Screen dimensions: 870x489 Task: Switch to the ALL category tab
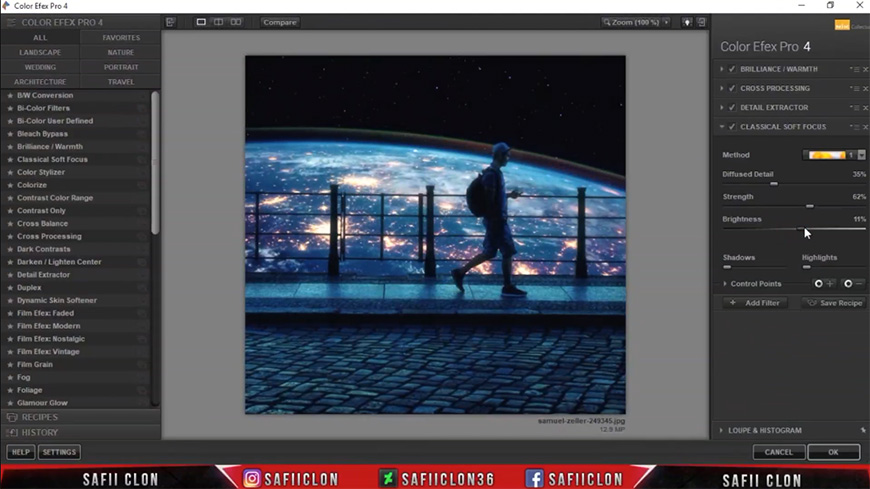[x=40, y=38]
